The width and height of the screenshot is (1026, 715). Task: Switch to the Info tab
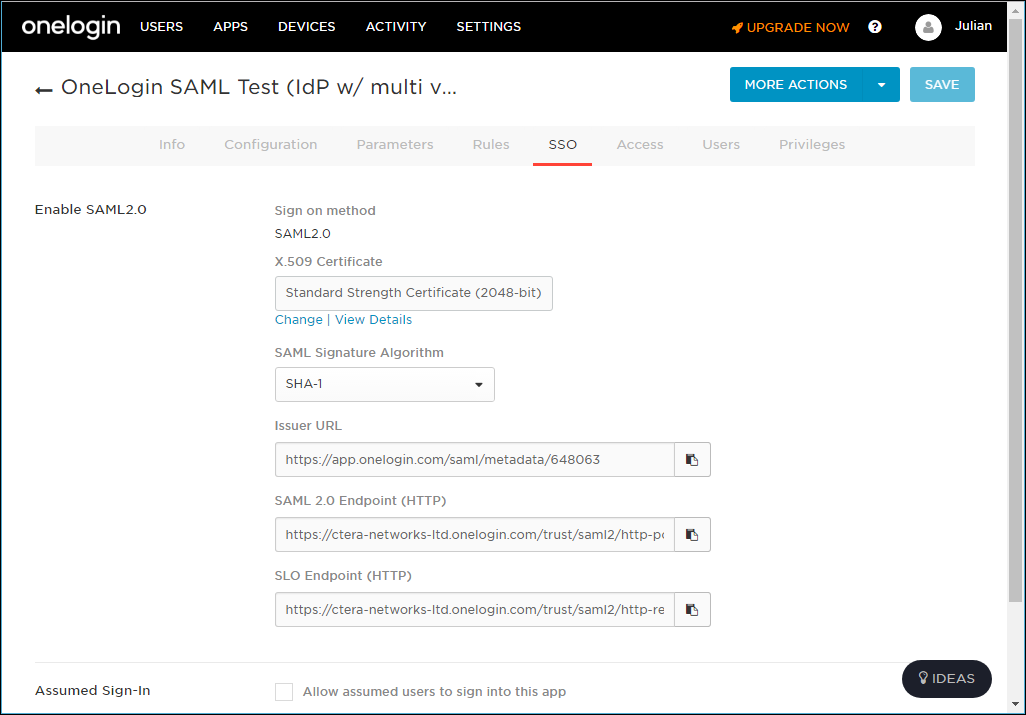point(172,145)
